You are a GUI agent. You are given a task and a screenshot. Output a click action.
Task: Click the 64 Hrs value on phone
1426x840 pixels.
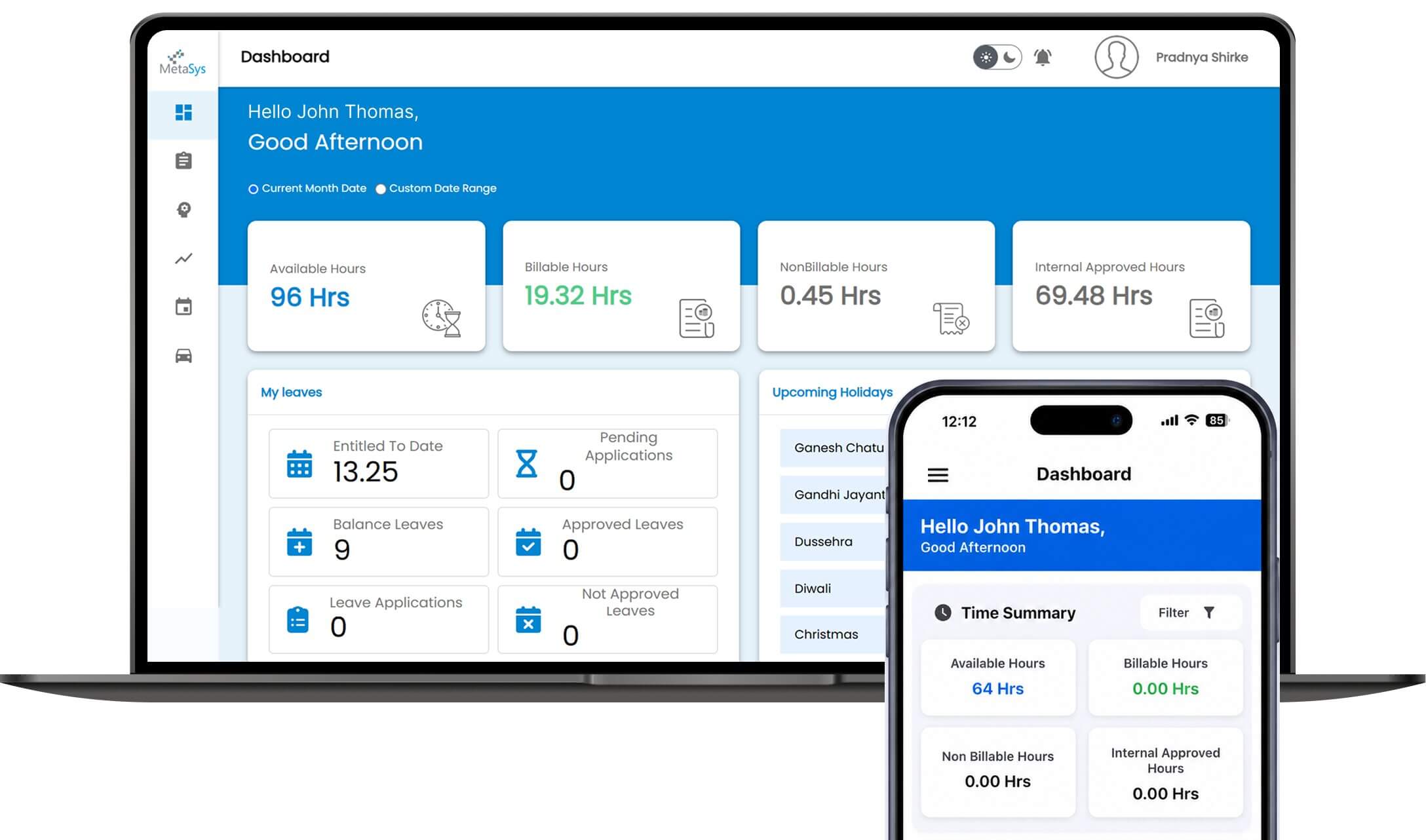click(997, 689)
